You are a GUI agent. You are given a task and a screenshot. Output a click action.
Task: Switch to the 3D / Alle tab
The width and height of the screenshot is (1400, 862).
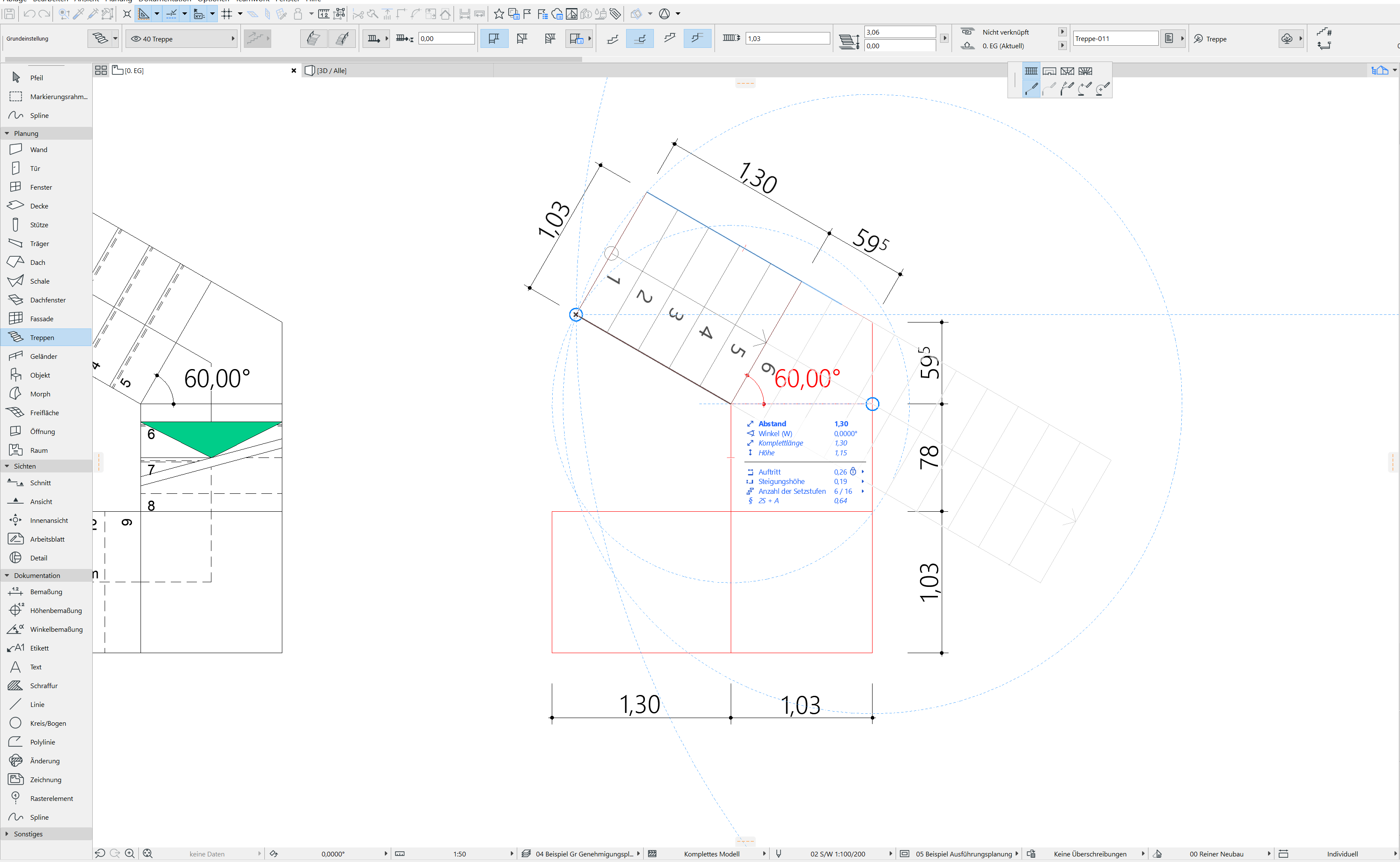pos(333,70)
